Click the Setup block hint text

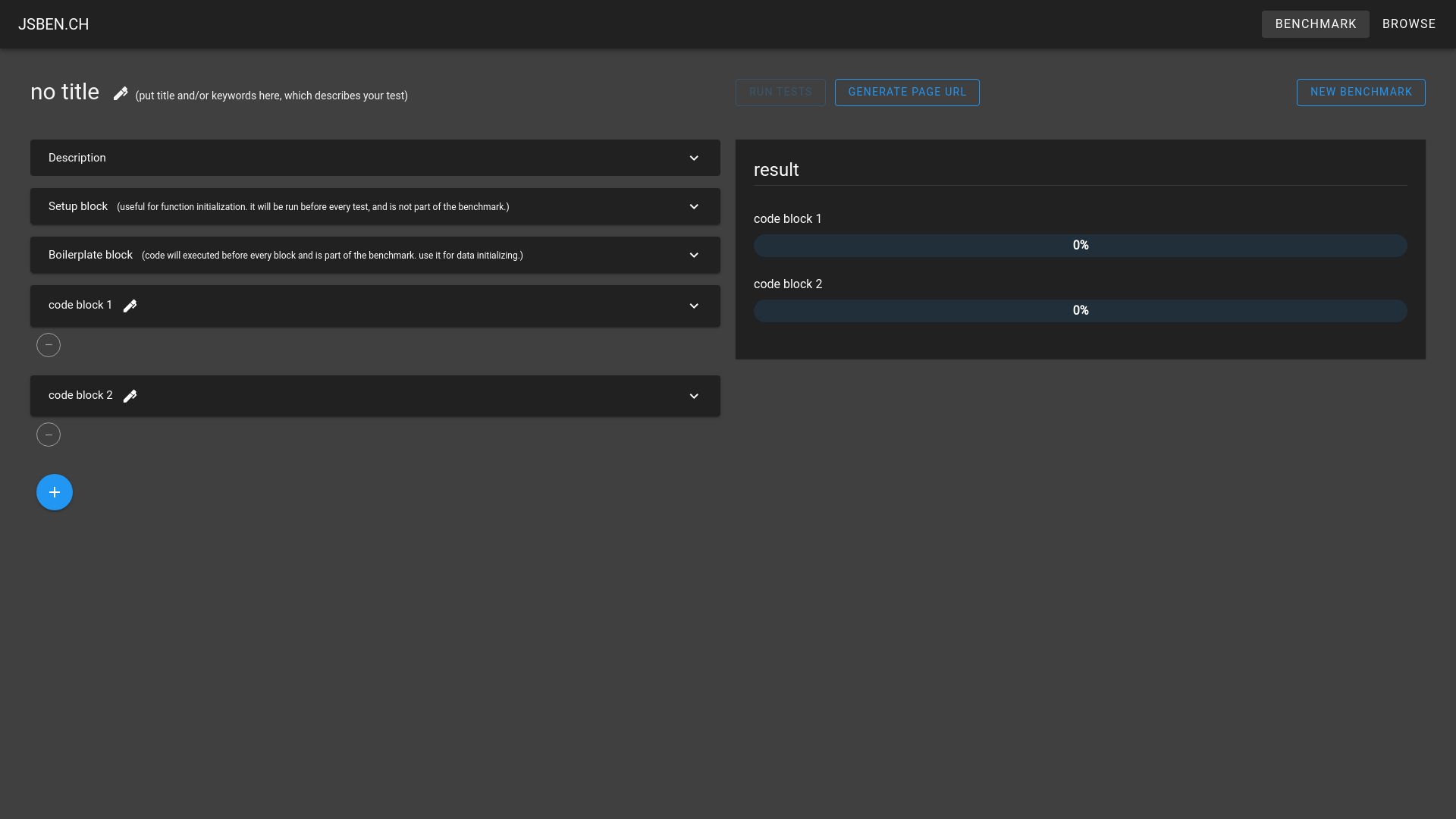(x=313, y=207)
